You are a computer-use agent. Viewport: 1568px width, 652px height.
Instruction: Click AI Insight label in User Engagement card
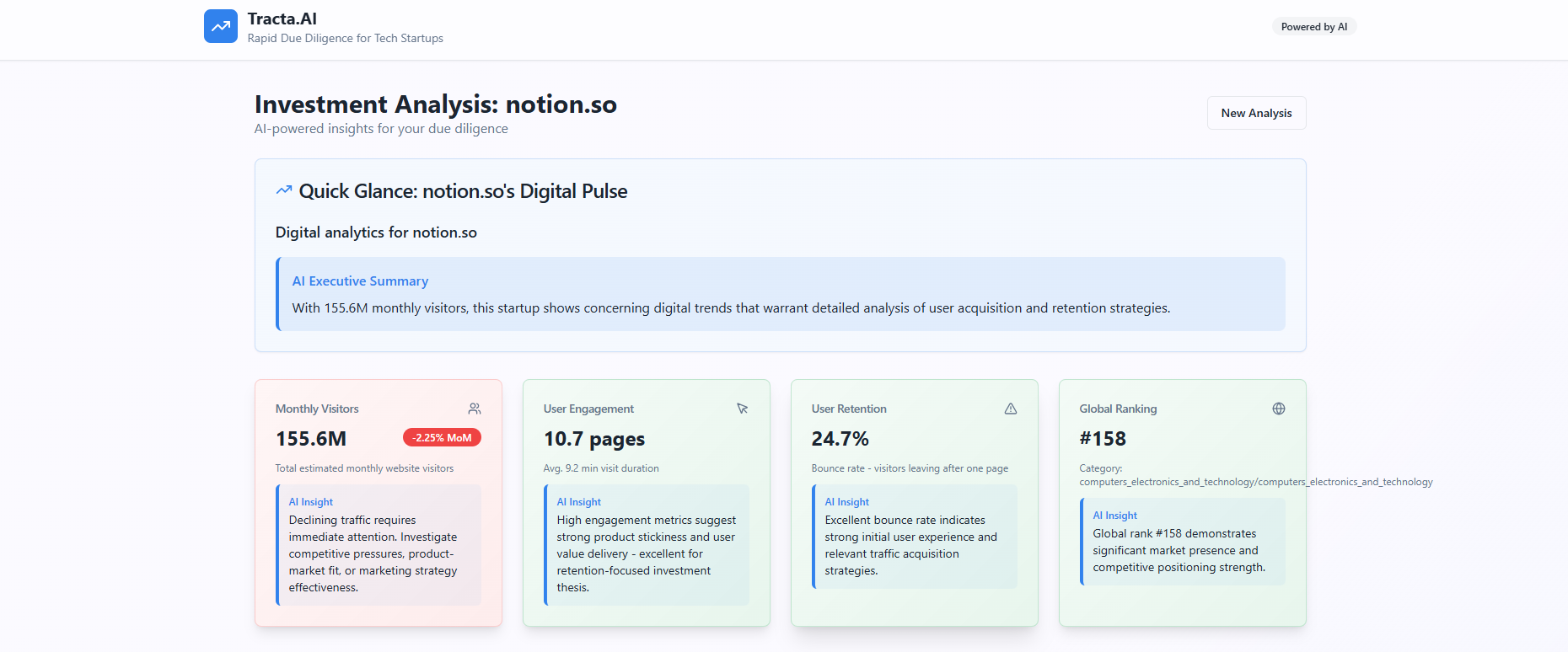point(579,502)
